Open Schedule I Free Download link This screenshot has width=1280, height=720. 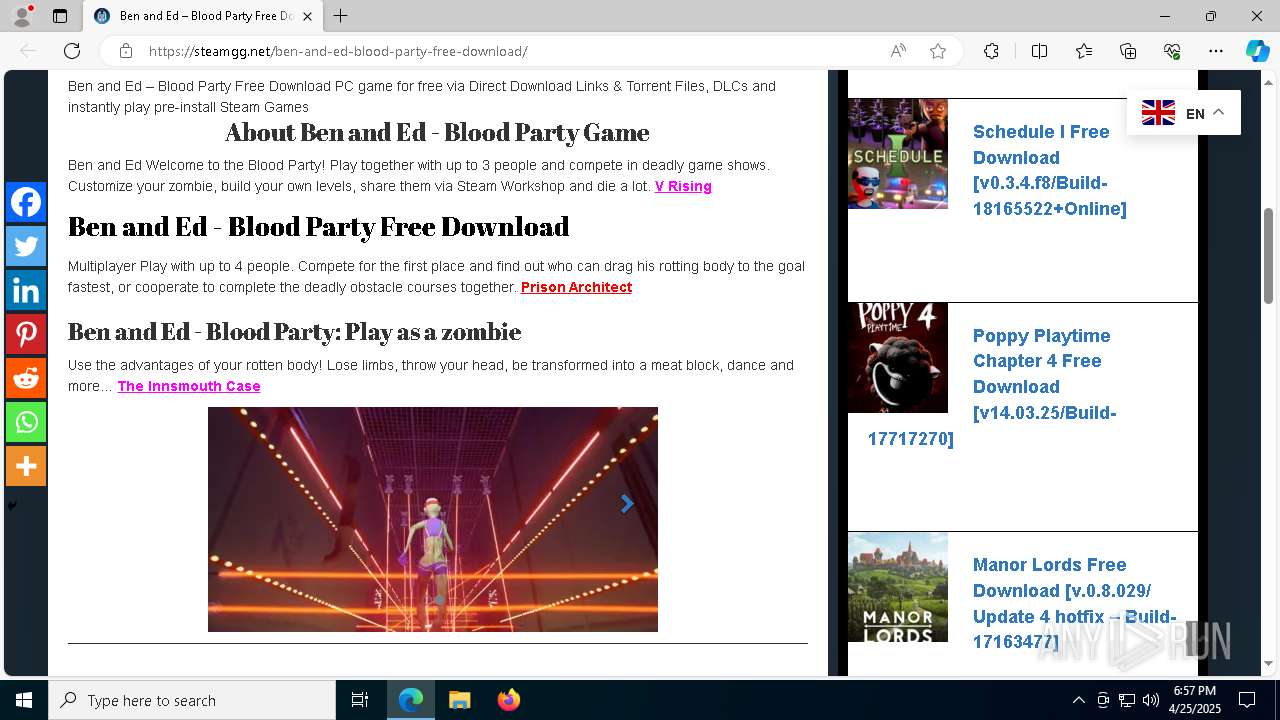(x=1050, y=170)
